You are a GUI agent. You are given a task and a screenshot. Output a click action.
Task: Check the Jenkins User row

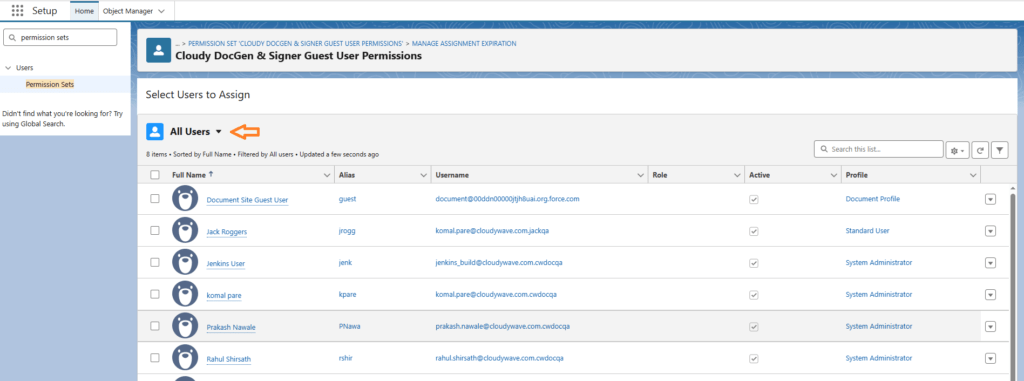[155, 262]
